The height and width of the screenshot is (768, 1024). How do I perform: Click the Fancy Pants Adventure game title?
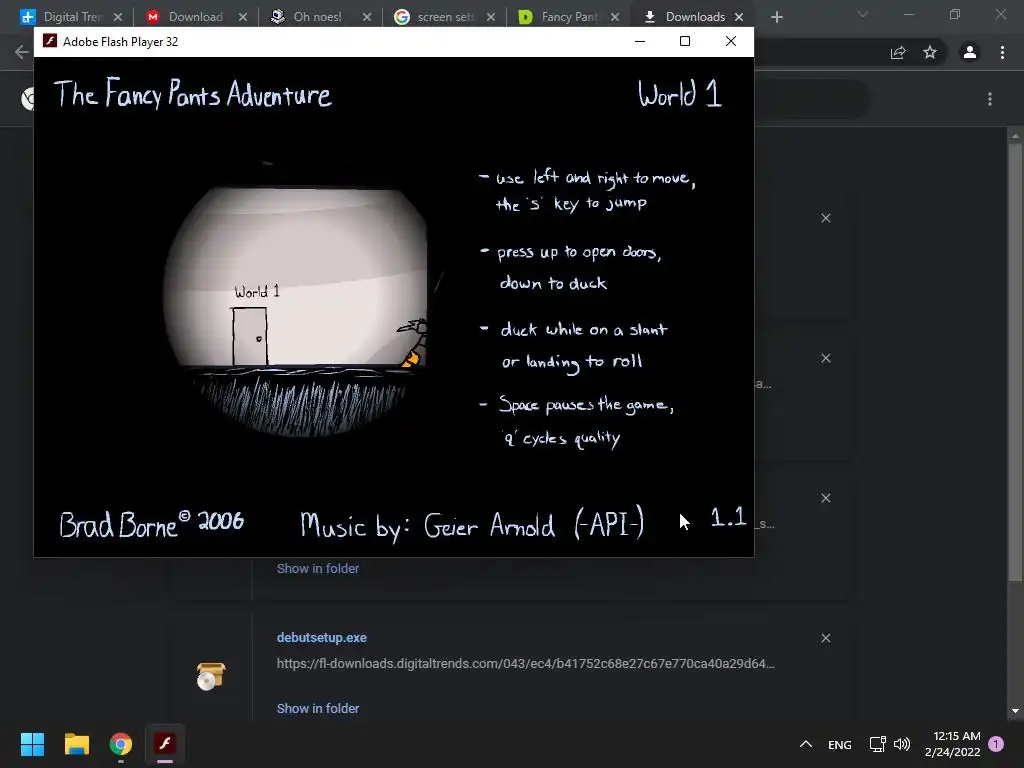coord(193,93)
